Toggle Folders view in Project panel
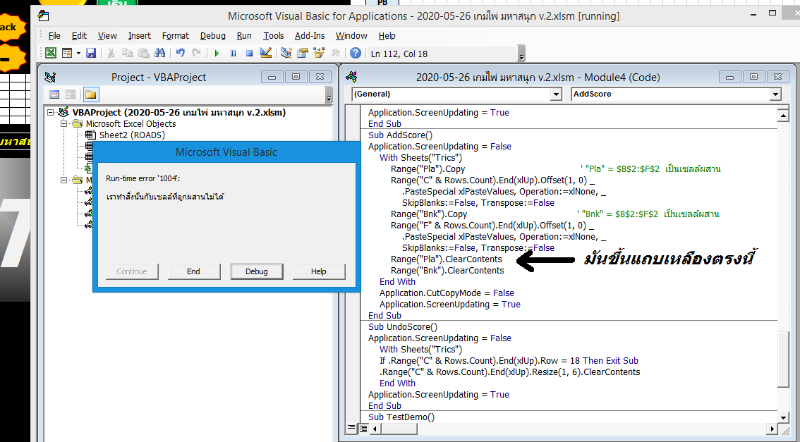The height and width of the screenshot is (442, 800). click(90, 94)
